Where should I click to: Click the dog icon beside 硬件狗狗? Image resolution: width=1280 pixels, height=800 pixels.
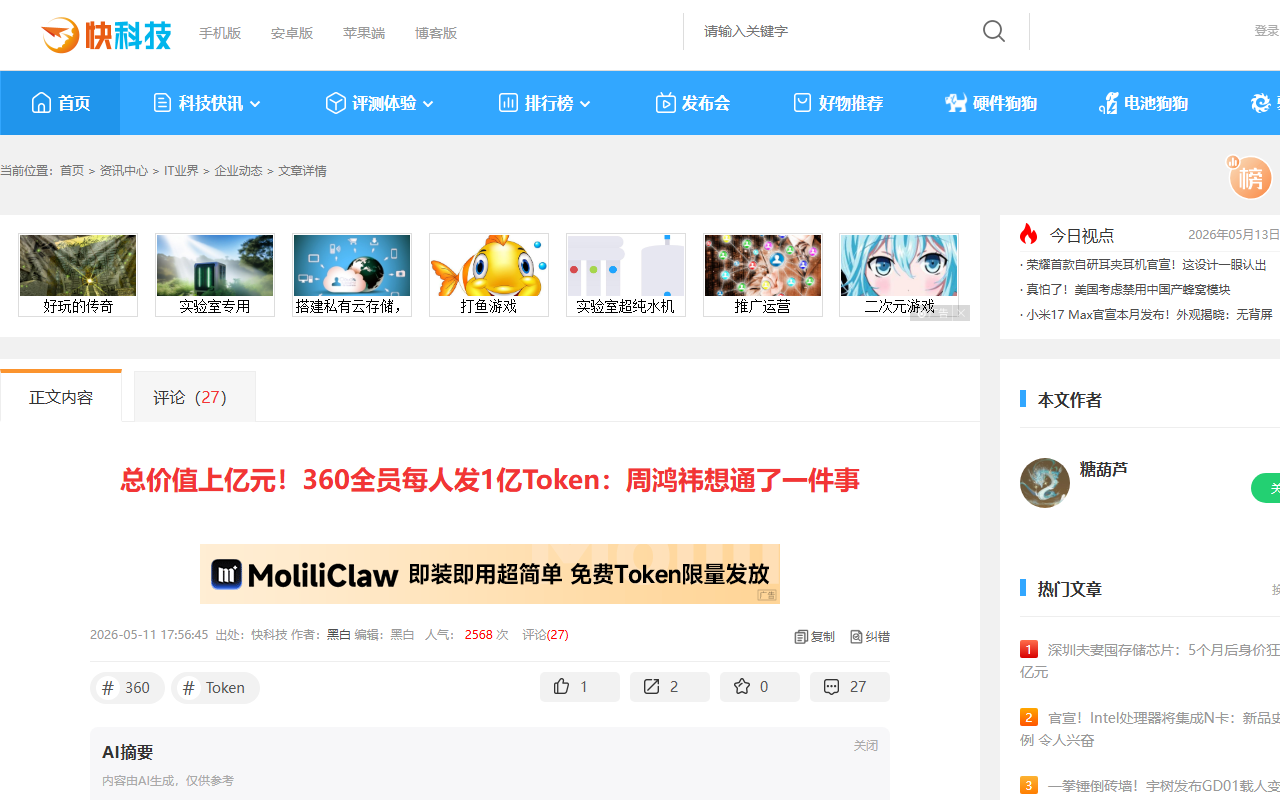coord(956,103)
